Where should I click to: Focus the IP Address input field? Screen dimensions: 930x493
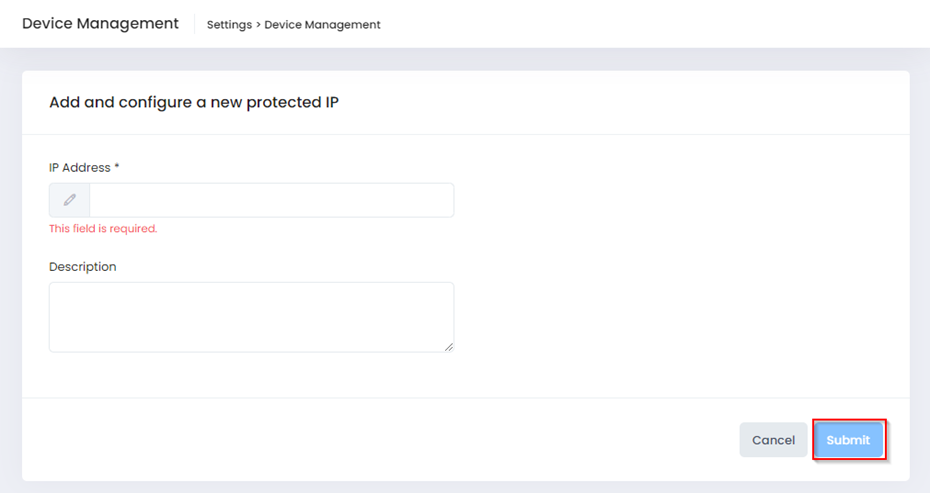(271, 200)
